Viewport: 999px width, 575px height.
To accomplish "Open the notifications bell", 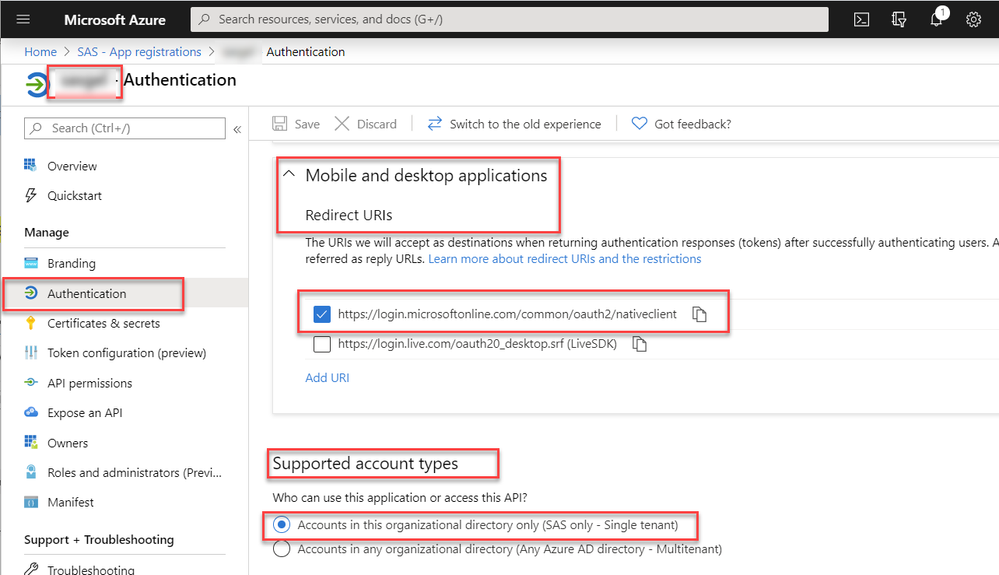I will coord(937,19).
